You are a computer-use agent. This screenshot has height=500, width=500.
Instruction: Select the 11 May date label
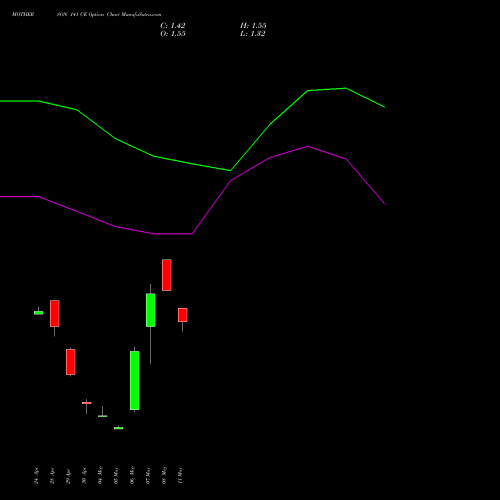180,475
